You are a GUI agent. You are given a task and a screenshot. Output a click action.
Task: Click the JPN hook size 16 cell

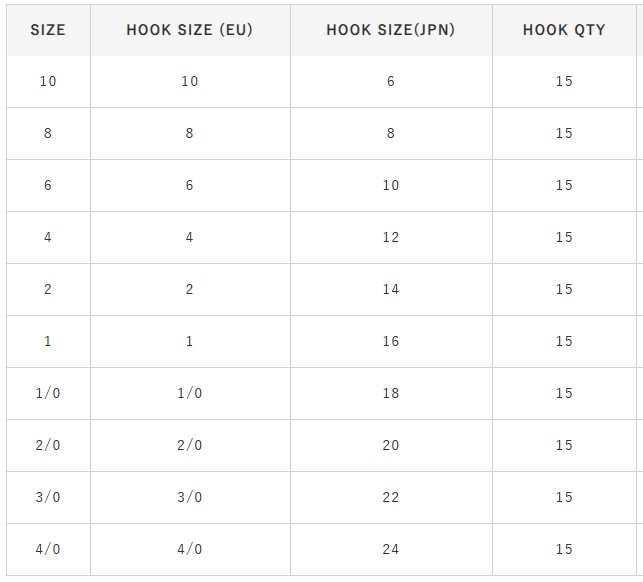click(391, 341)
